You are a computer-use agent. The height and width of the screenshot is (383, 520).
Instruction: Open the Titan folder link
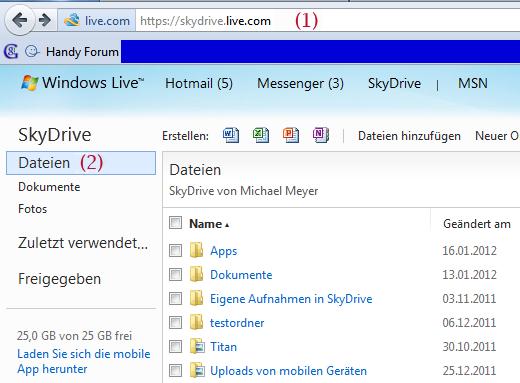click(223, 347)
